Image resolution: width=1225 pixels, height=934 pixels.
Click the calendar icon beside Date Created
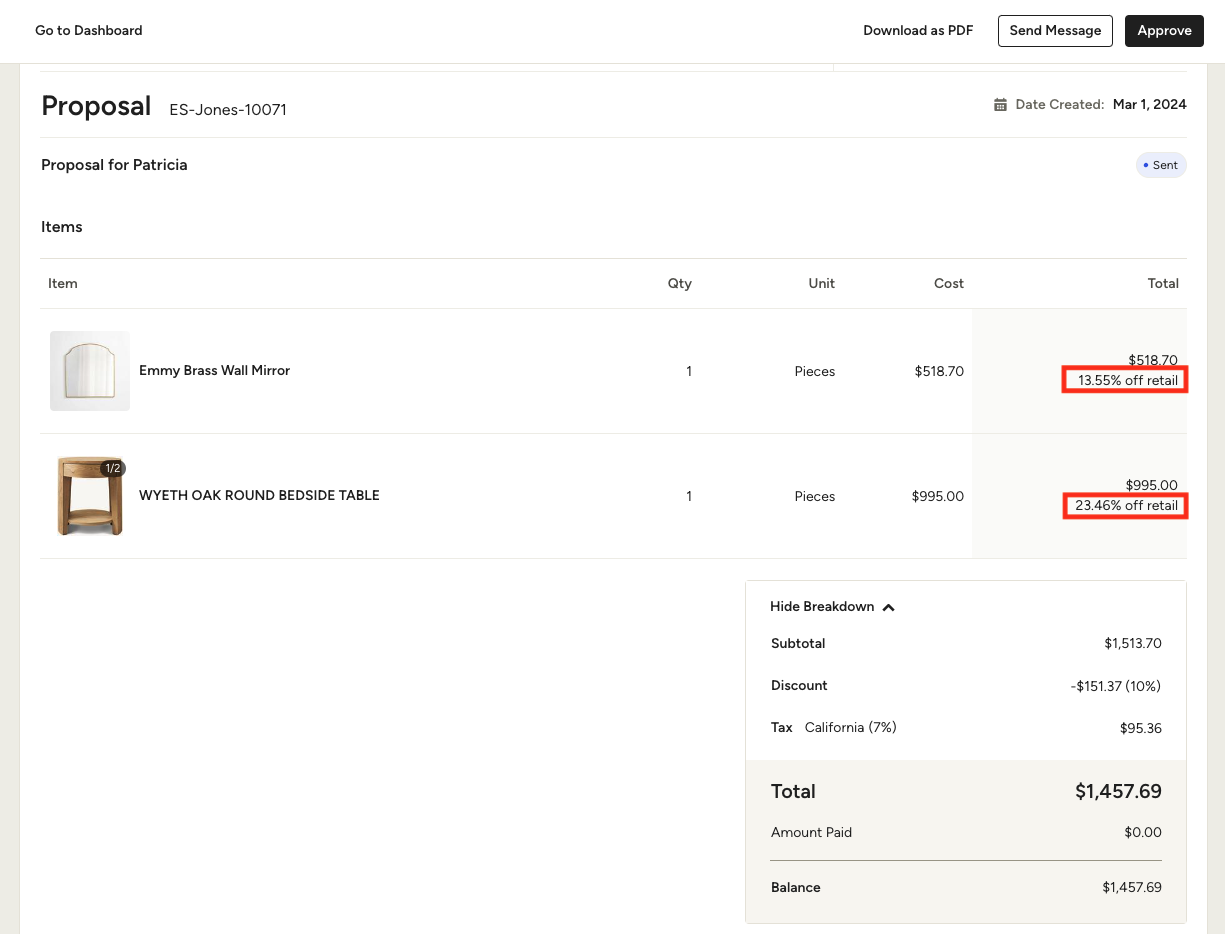pos(1000,105)
